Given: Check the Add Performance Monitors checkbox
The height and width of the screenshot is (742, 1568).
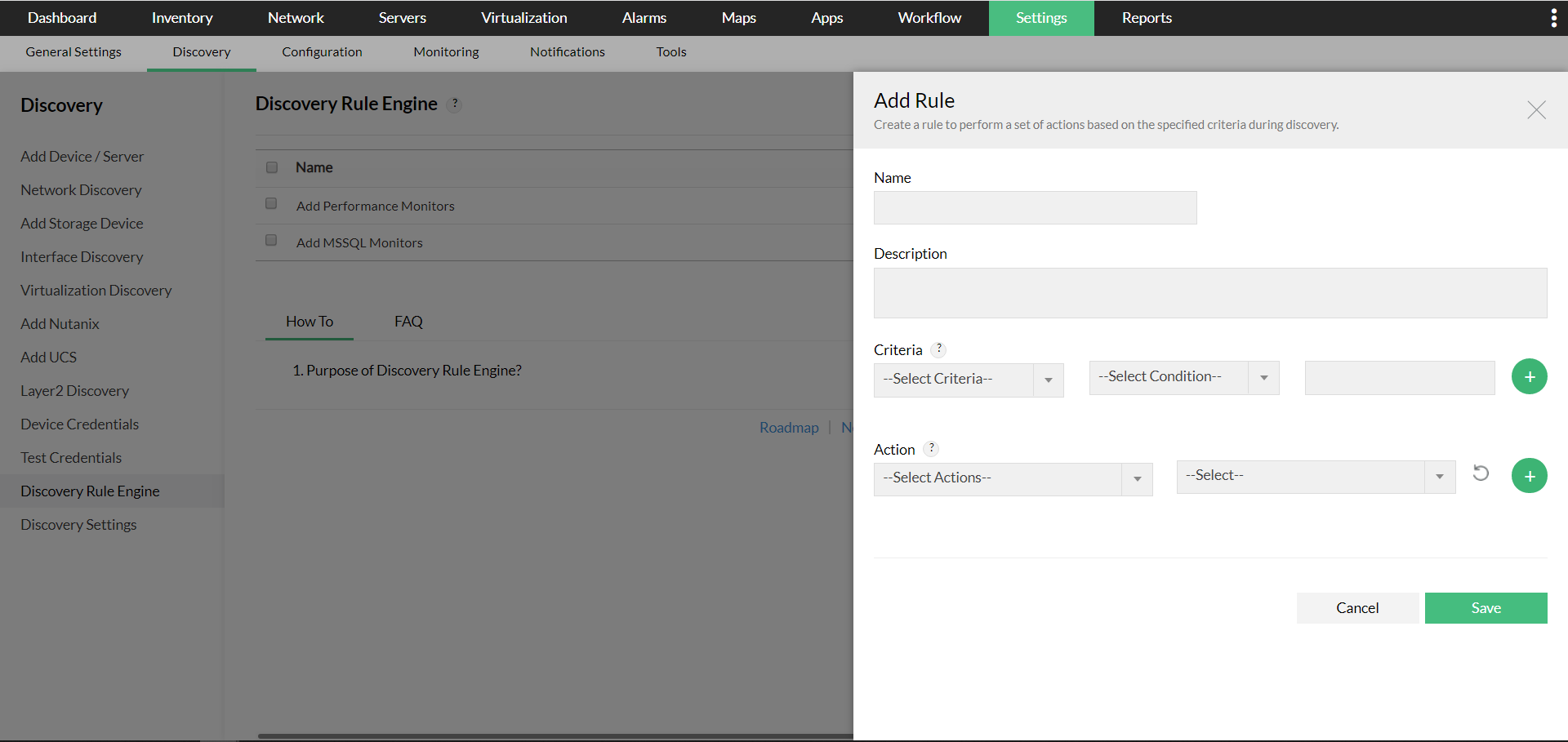Looking at the screenshot, I should 271,204.
